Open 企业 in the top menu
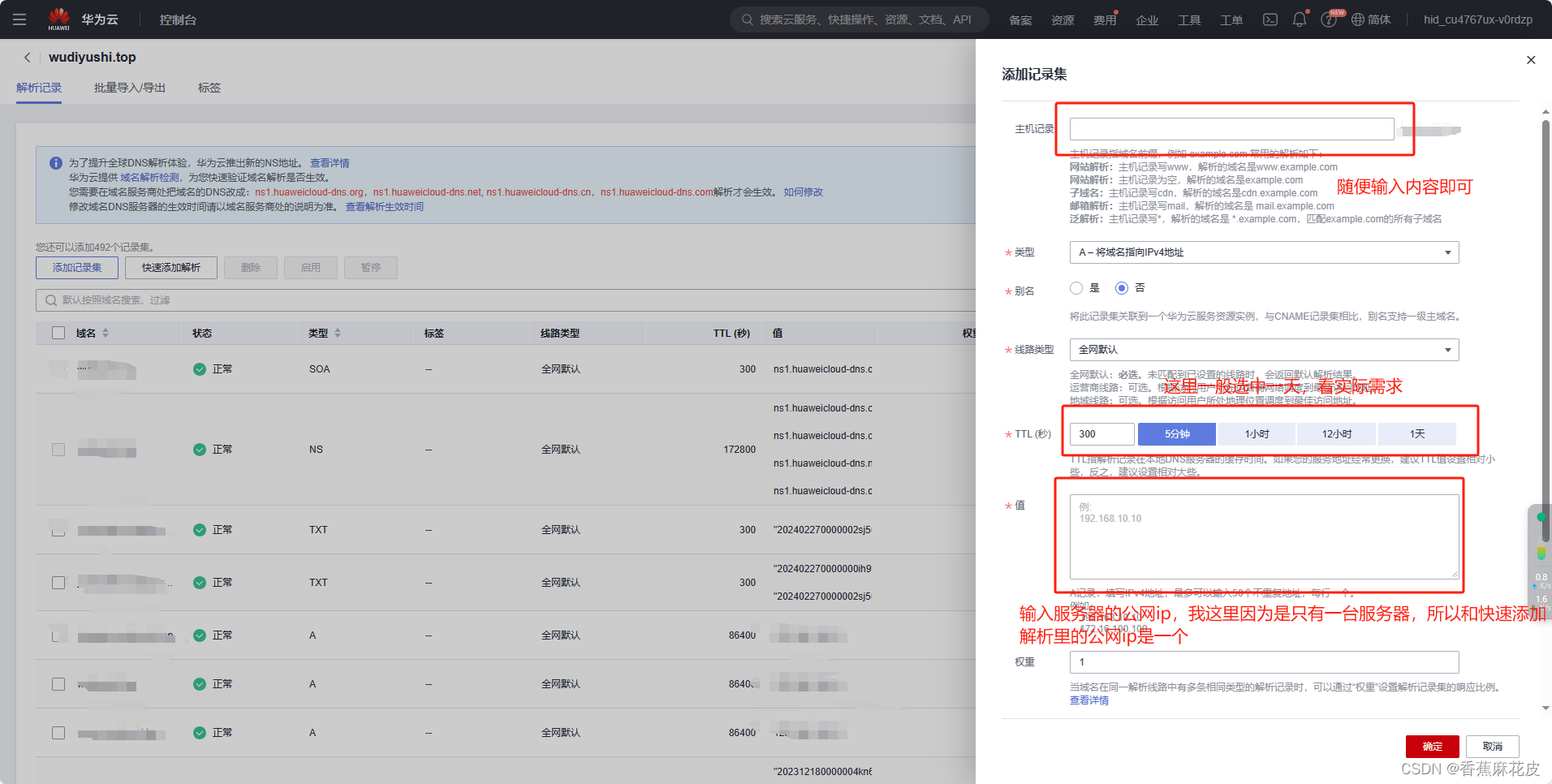 tap(1147, 20)
